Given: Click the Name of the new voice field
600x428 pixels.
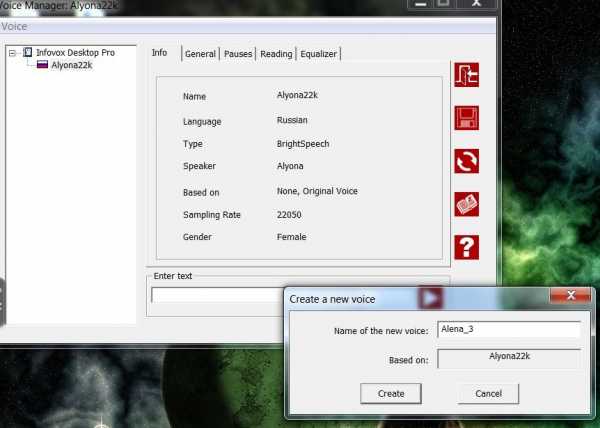Looking at the screenshot, I should coord(509,330).
